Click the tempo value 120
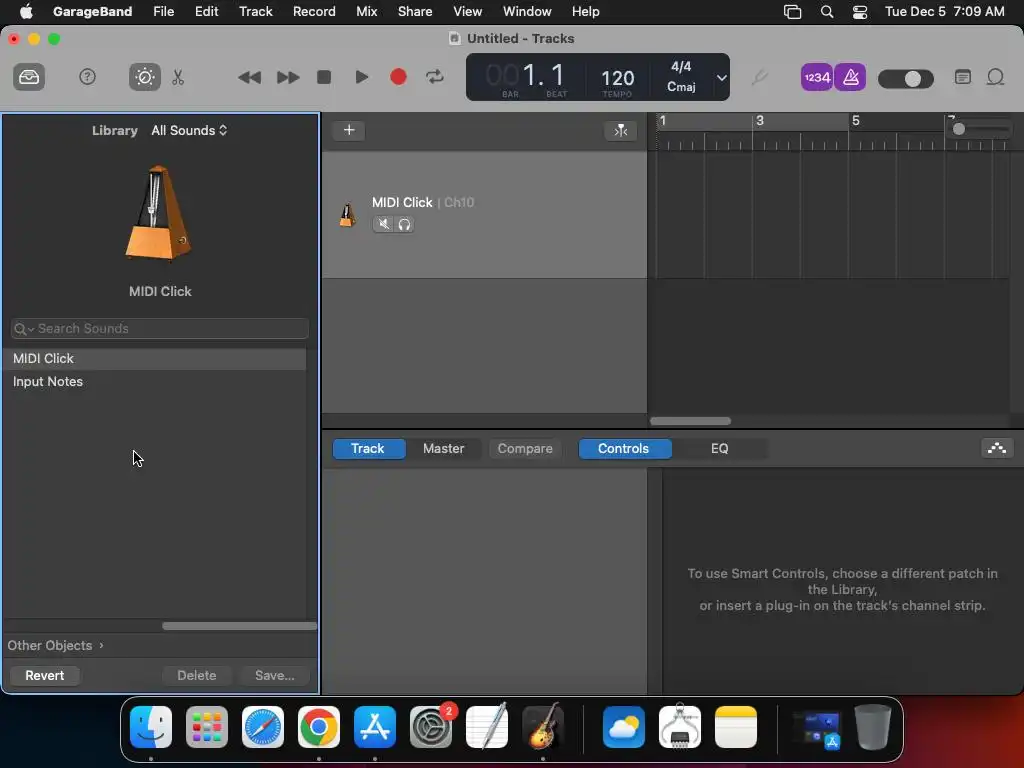 pyautogui.click(x=617, y=78)
